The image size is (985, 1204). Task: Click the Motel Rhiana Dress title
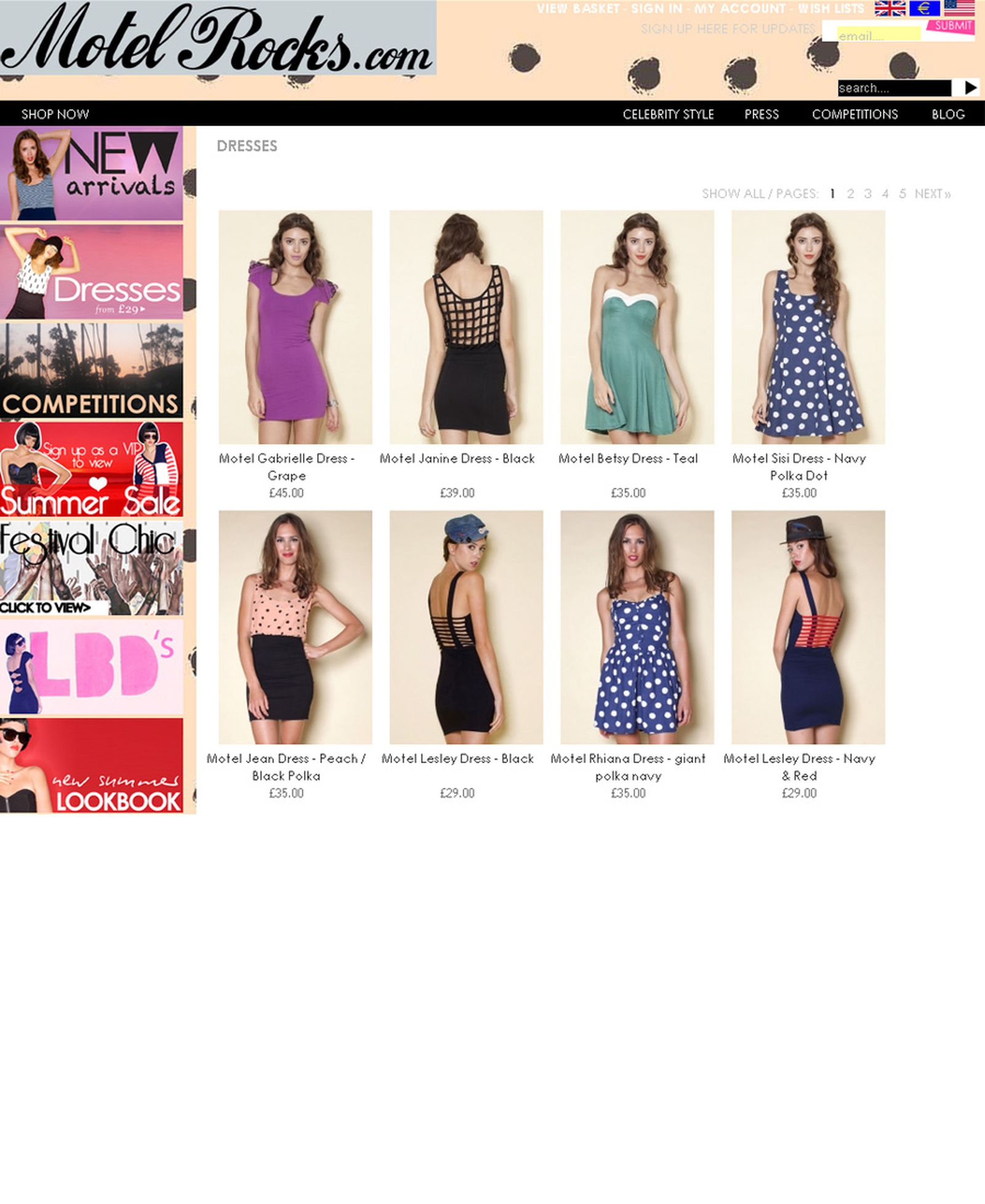(x=628, y=767)
